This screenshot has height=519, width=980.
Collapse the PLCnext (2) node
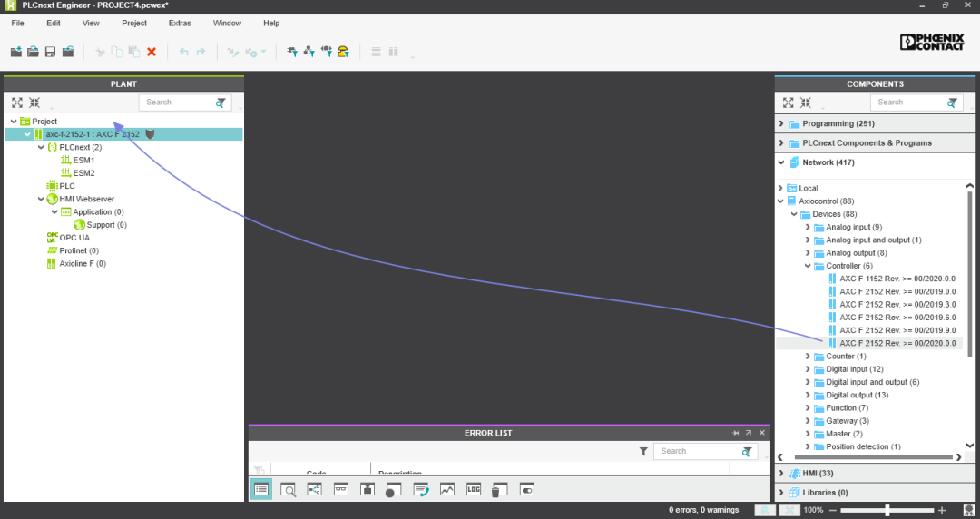(x=41, y=148)
